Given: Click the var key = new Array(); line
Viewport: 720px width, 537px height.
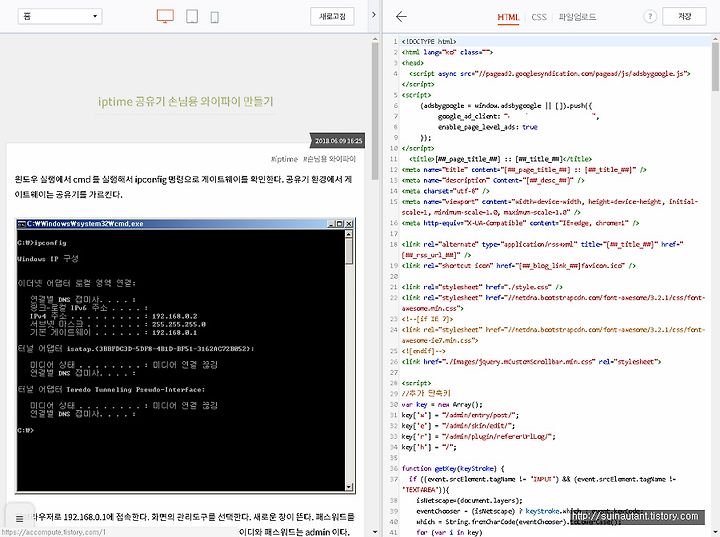Looking at the screenshot, I should click(442, 404).
